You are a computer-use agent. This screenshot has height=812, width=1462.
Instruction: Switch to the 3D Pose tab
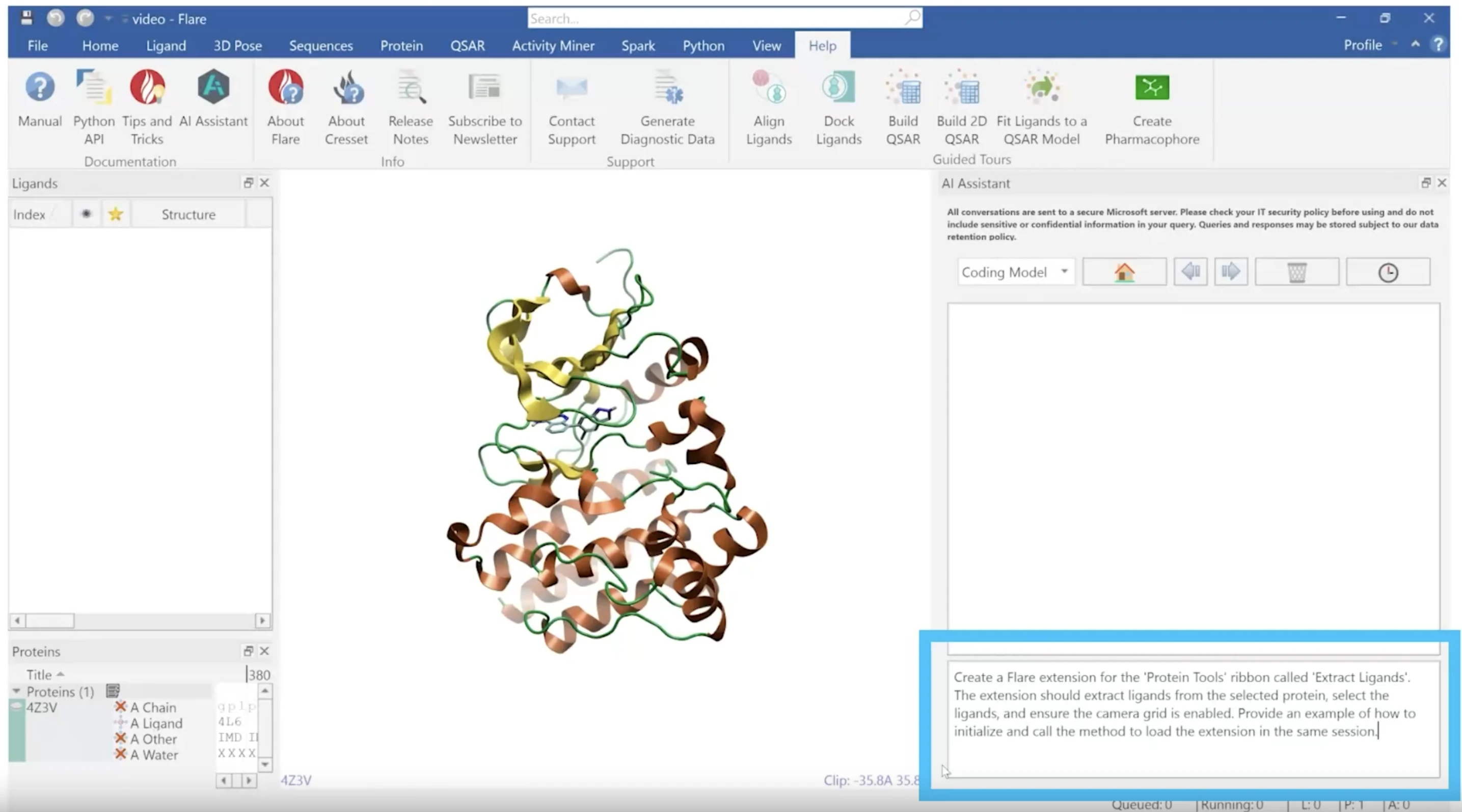[x=237, y=45]
